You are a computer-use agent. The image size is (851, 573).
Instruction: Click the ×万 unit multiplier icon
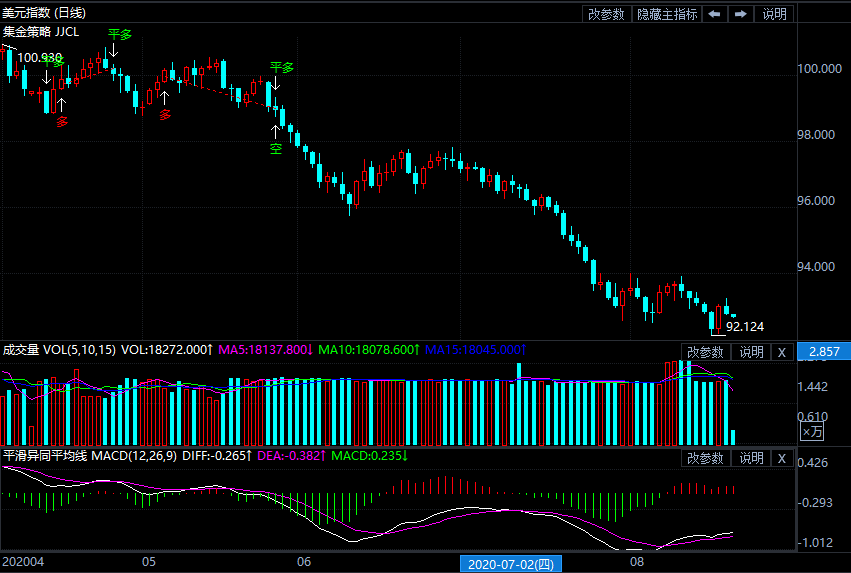pyautogui.click(x=812, y=431)
